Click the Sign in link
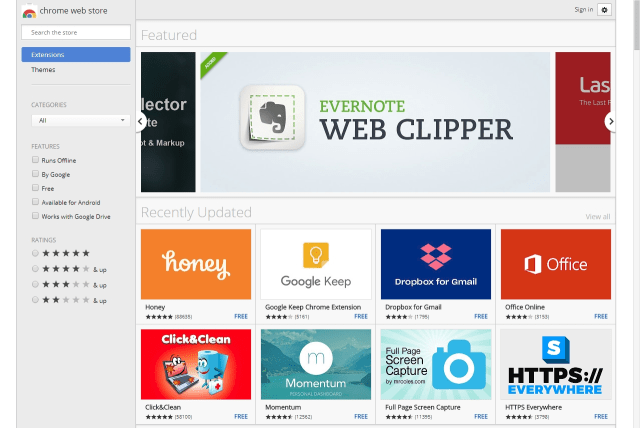Screen dimensions: 640x428 (584, 9)
